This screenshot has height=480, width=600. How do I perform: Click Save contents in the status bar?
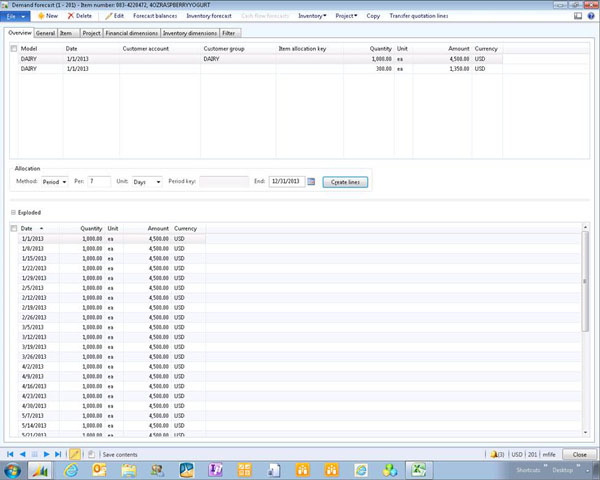coord(120,455)
